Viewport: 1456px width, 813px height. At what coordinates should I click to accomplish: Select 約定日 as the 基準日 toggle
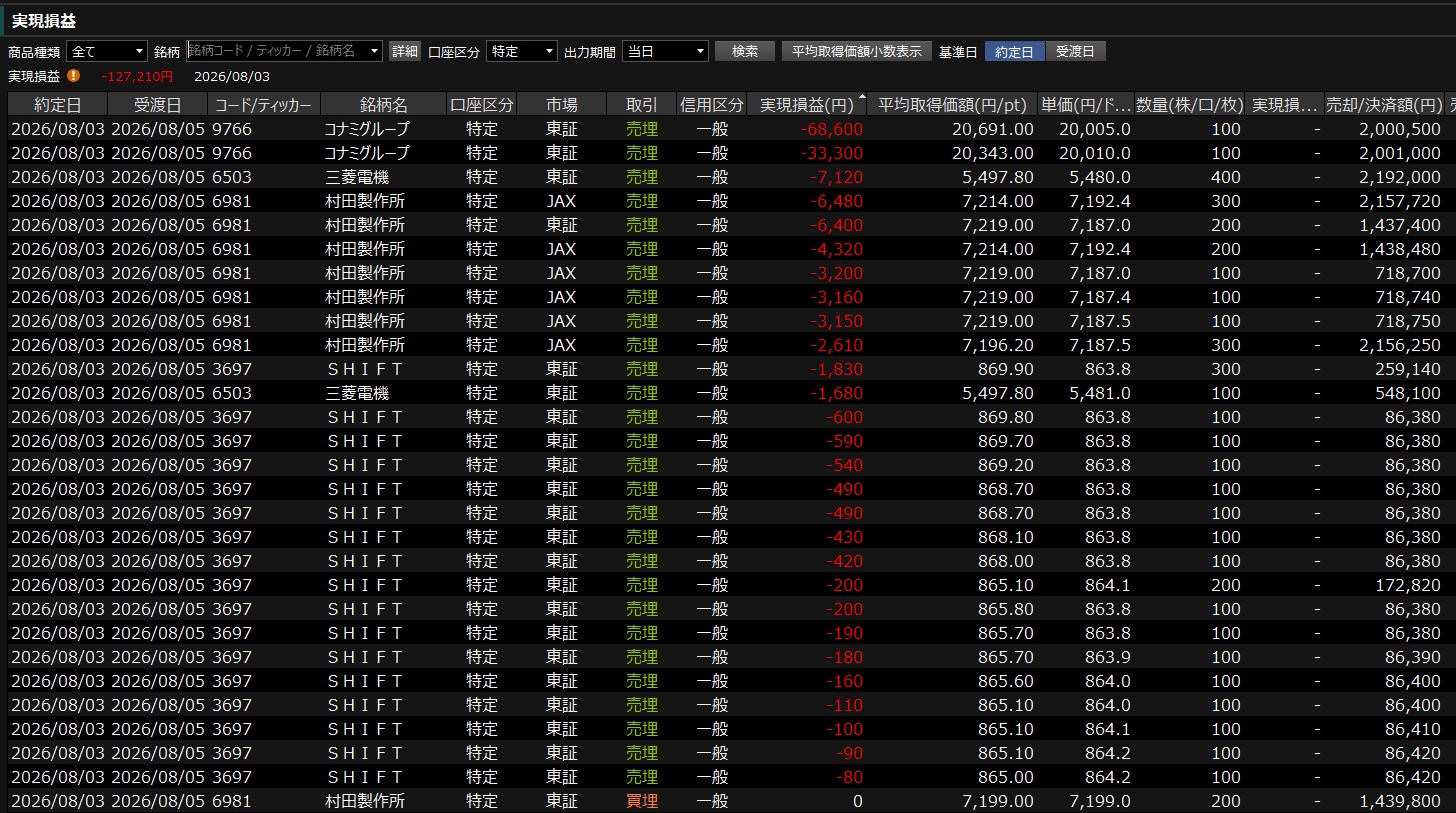tap(1015, 51)
